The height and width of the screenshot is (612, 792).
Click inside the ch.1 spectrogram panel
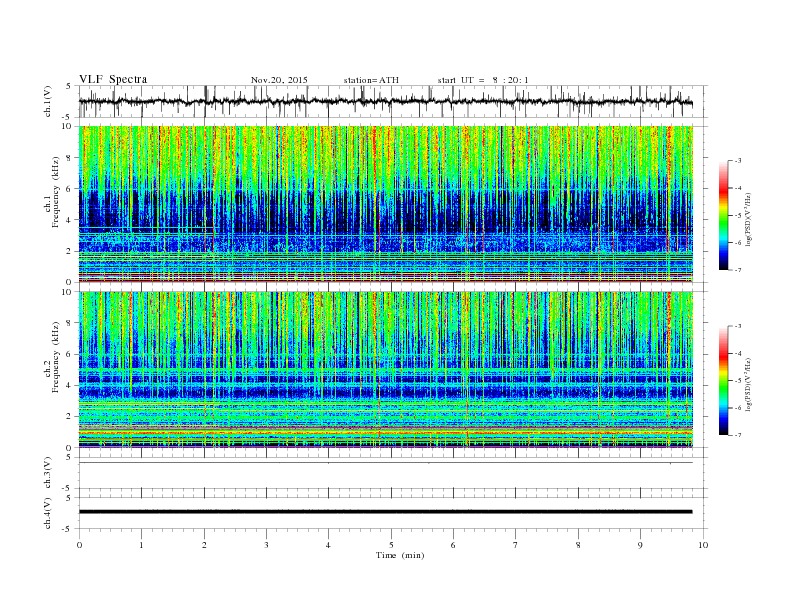click(x=385, y=204)
